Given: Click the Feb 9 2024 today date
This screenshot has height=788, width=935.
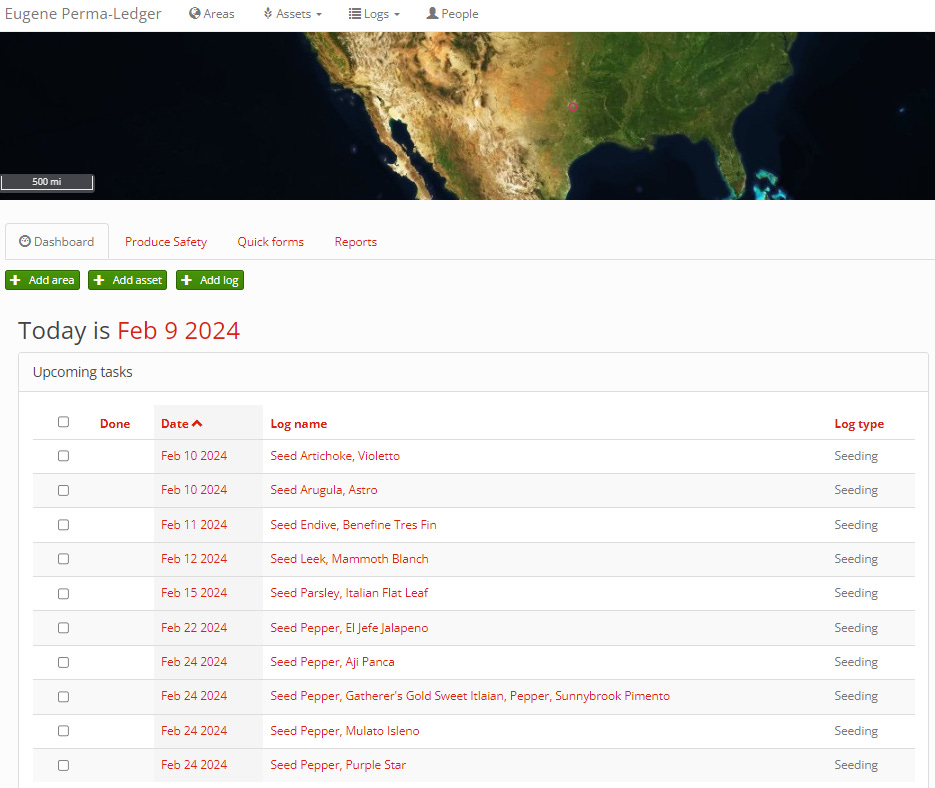Looking at the screenshot, I should click(x=178, y=330).
